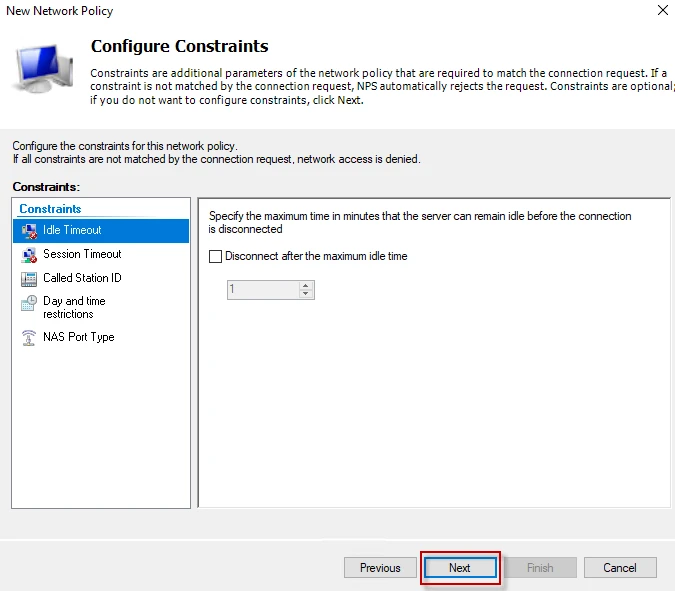Click the NAS Port Type antenna icon

(x=28, y=338)
